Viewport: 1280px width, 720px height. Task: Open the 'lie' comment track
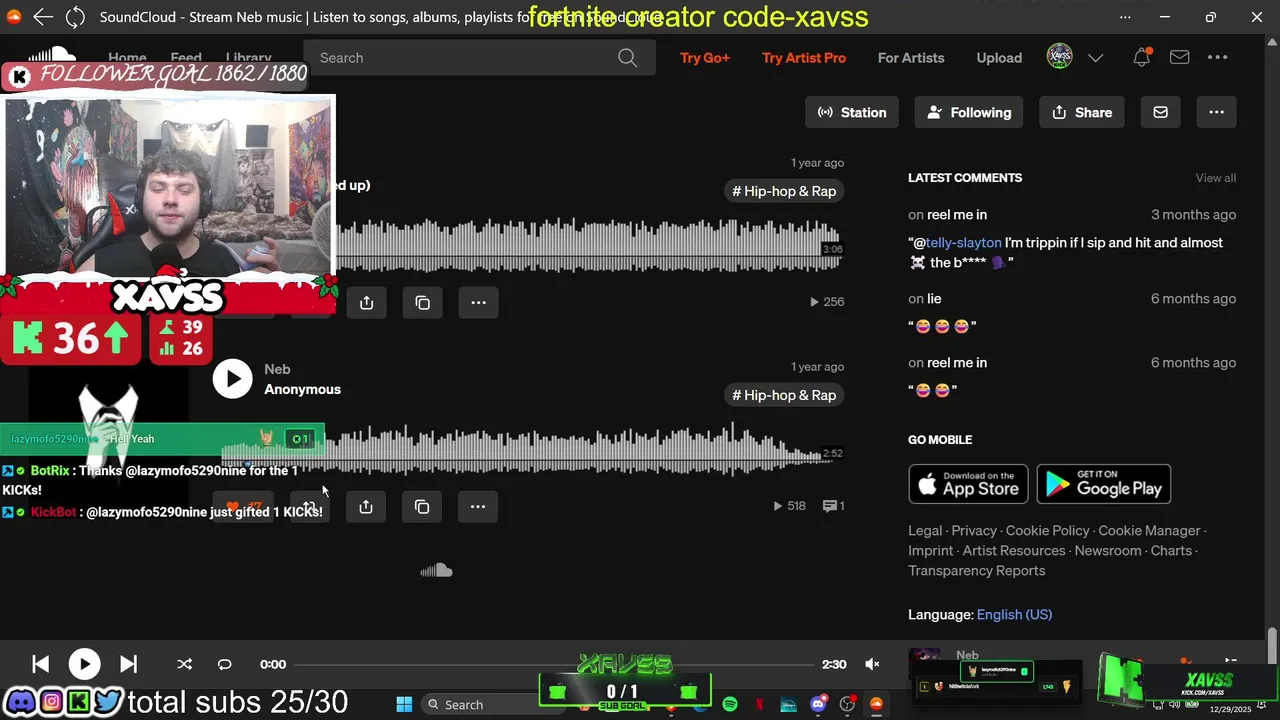coord(934,299)
